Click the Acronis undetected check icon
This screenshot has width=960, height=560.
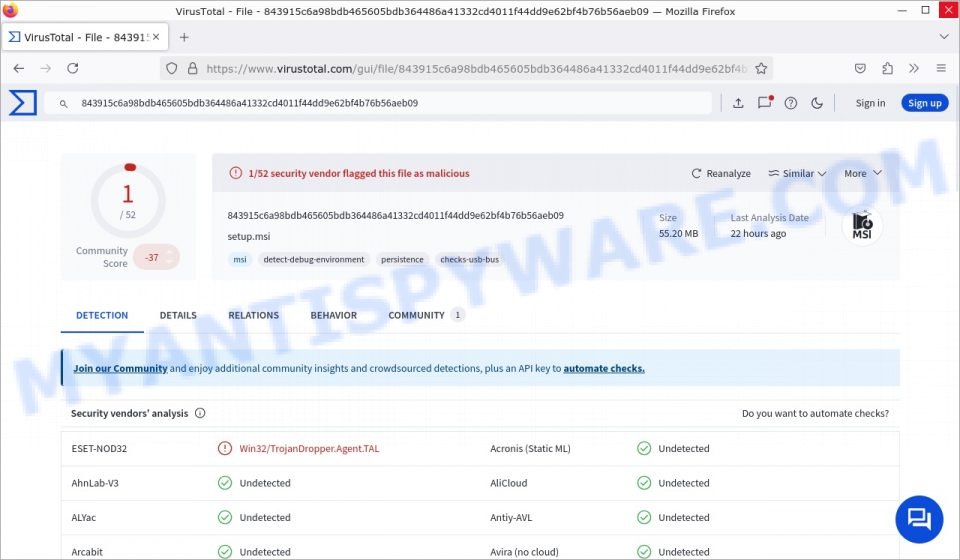click(x=644, y=449)
